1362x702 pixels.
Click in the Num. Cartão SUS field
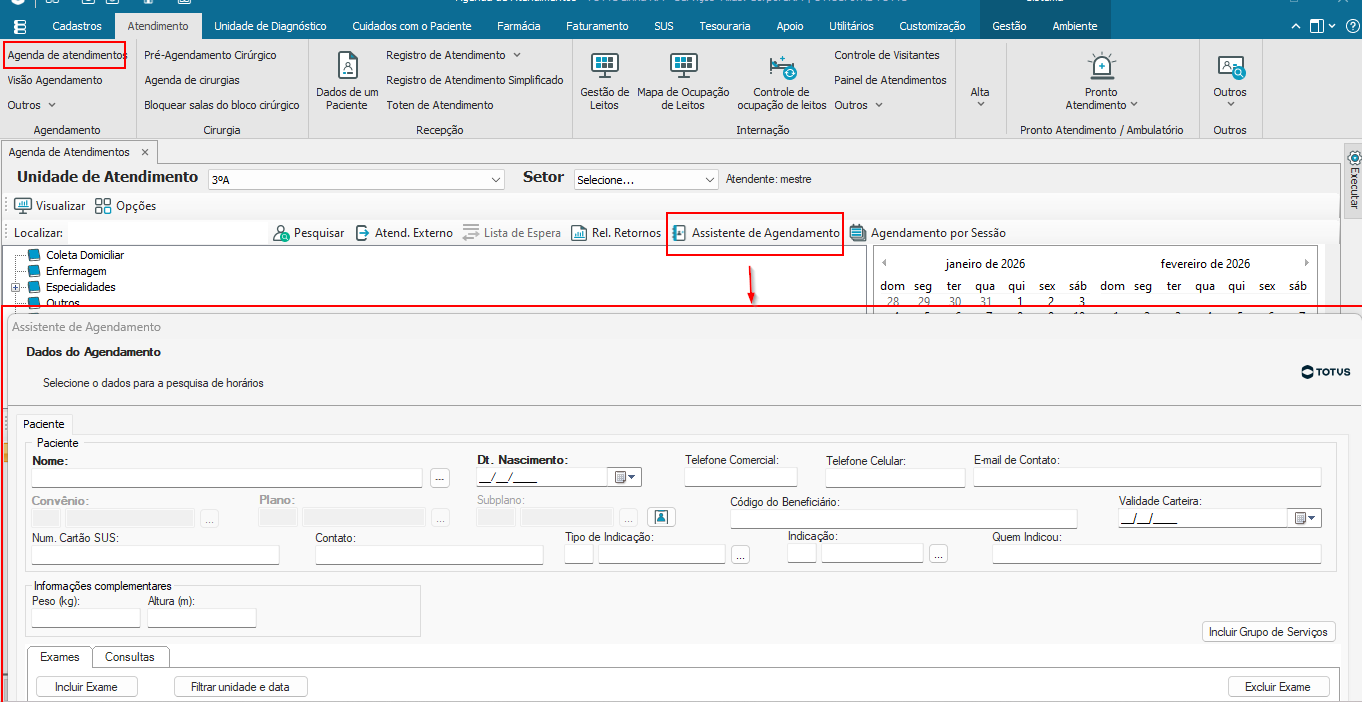coord(156,555)
